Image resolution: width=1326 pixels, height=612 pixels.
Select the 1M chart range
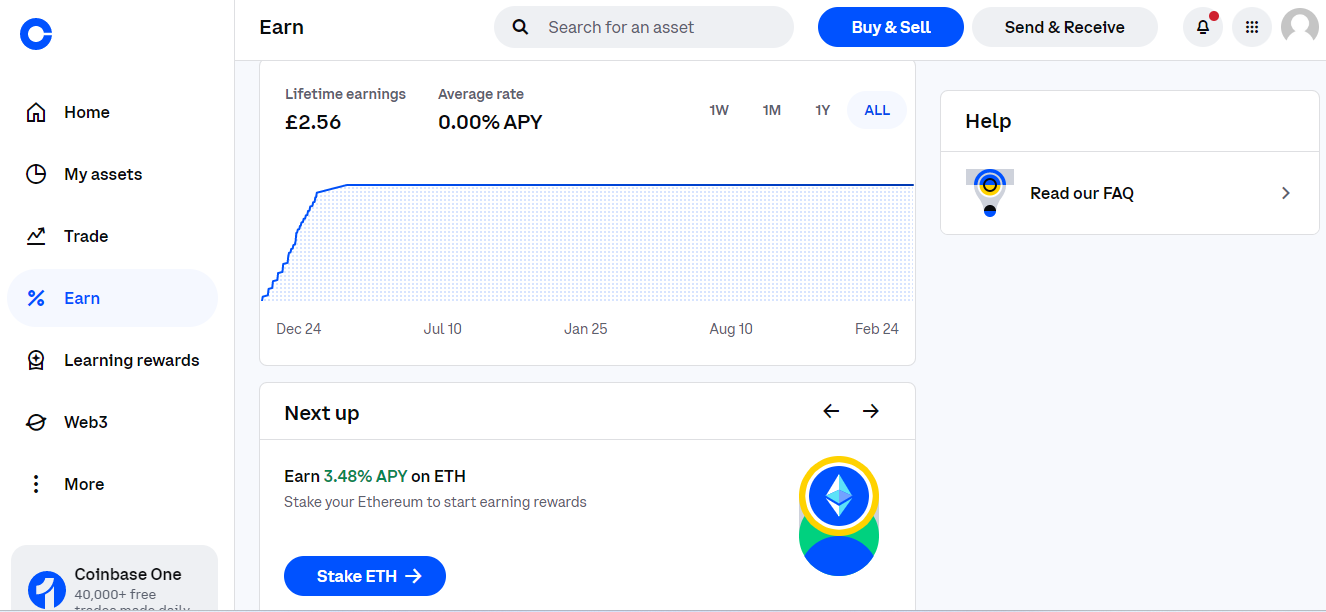pos(772,110)
